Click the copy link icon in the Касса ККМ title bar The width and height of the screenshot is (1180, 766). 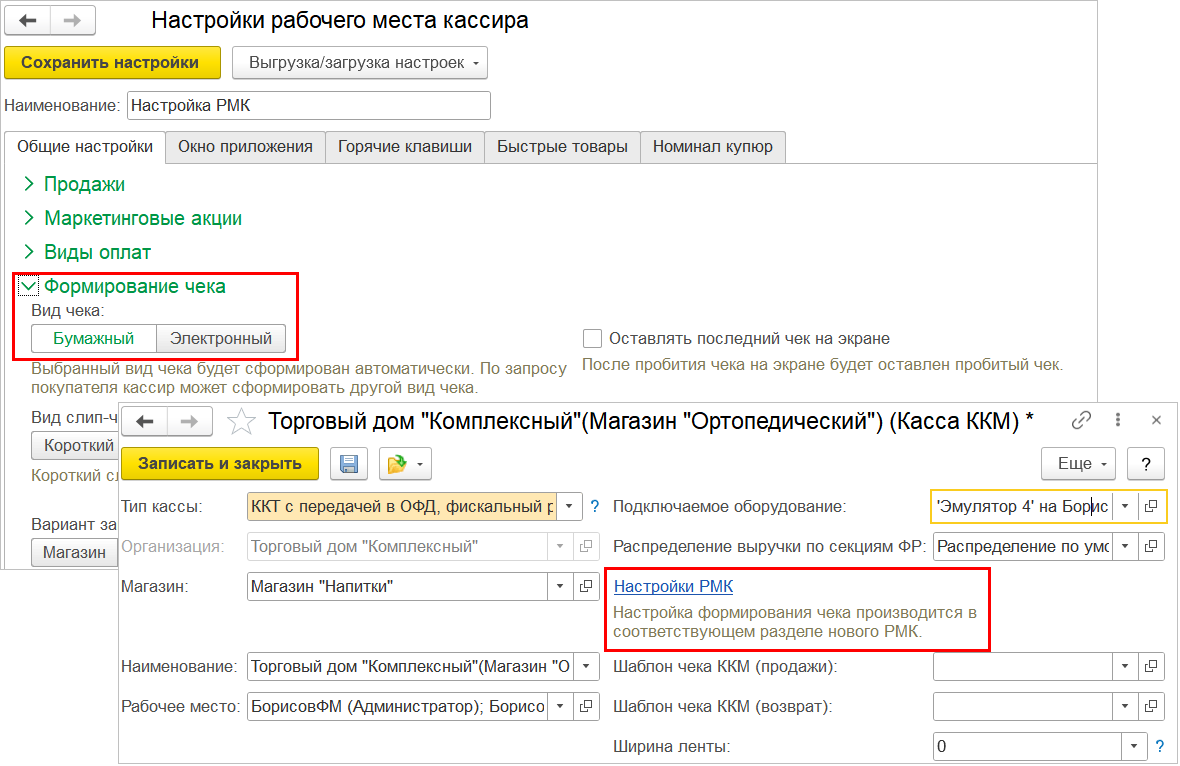[x=1080, y=420]
